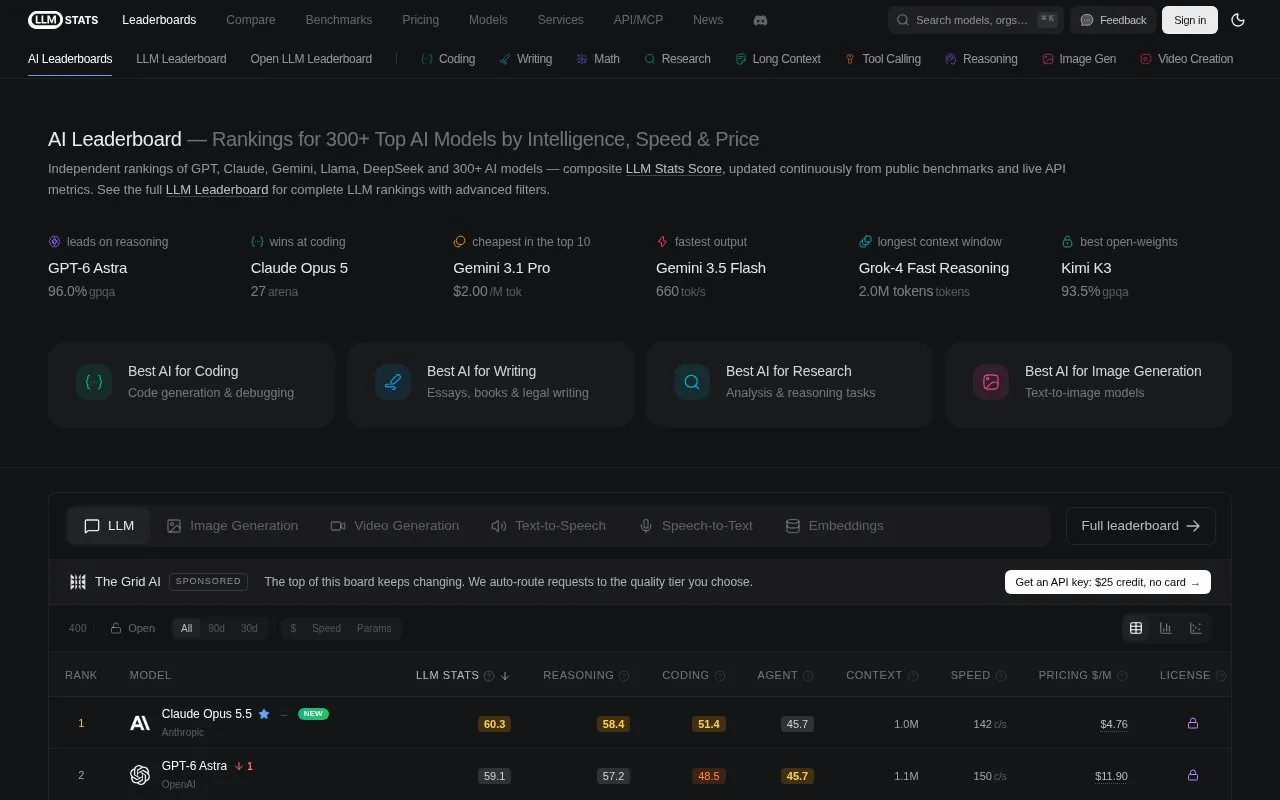Switch to scatter plot view icon

click(1196, 628)
